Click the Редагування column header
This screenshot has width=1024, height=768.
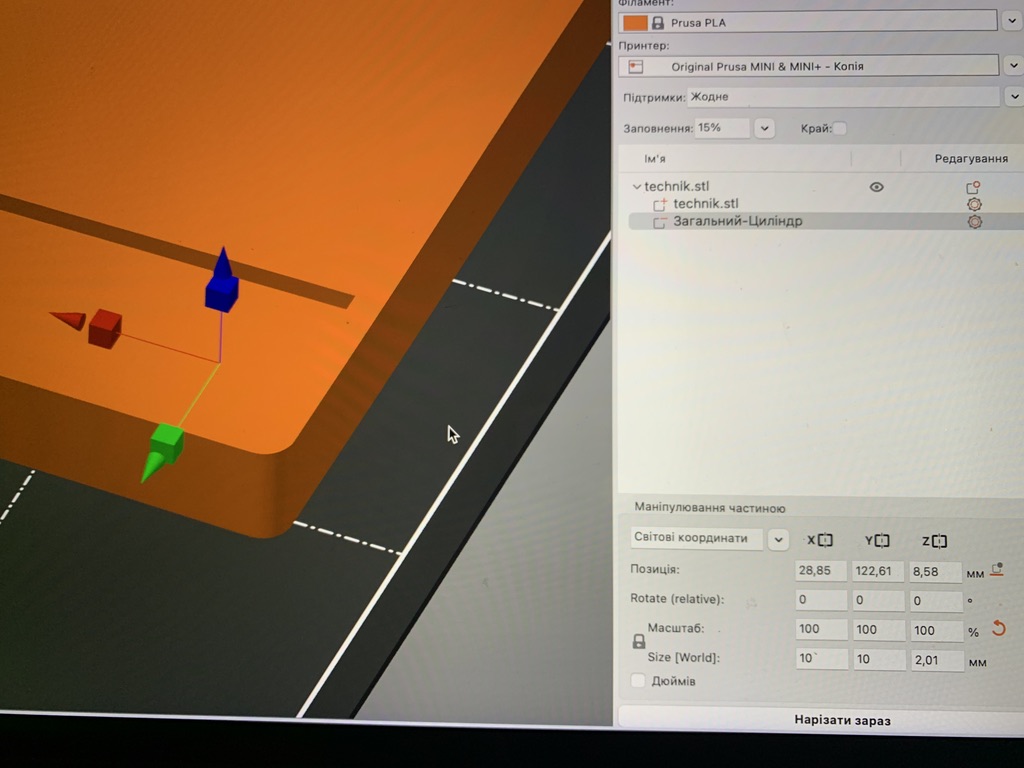[x=971, y=159]
